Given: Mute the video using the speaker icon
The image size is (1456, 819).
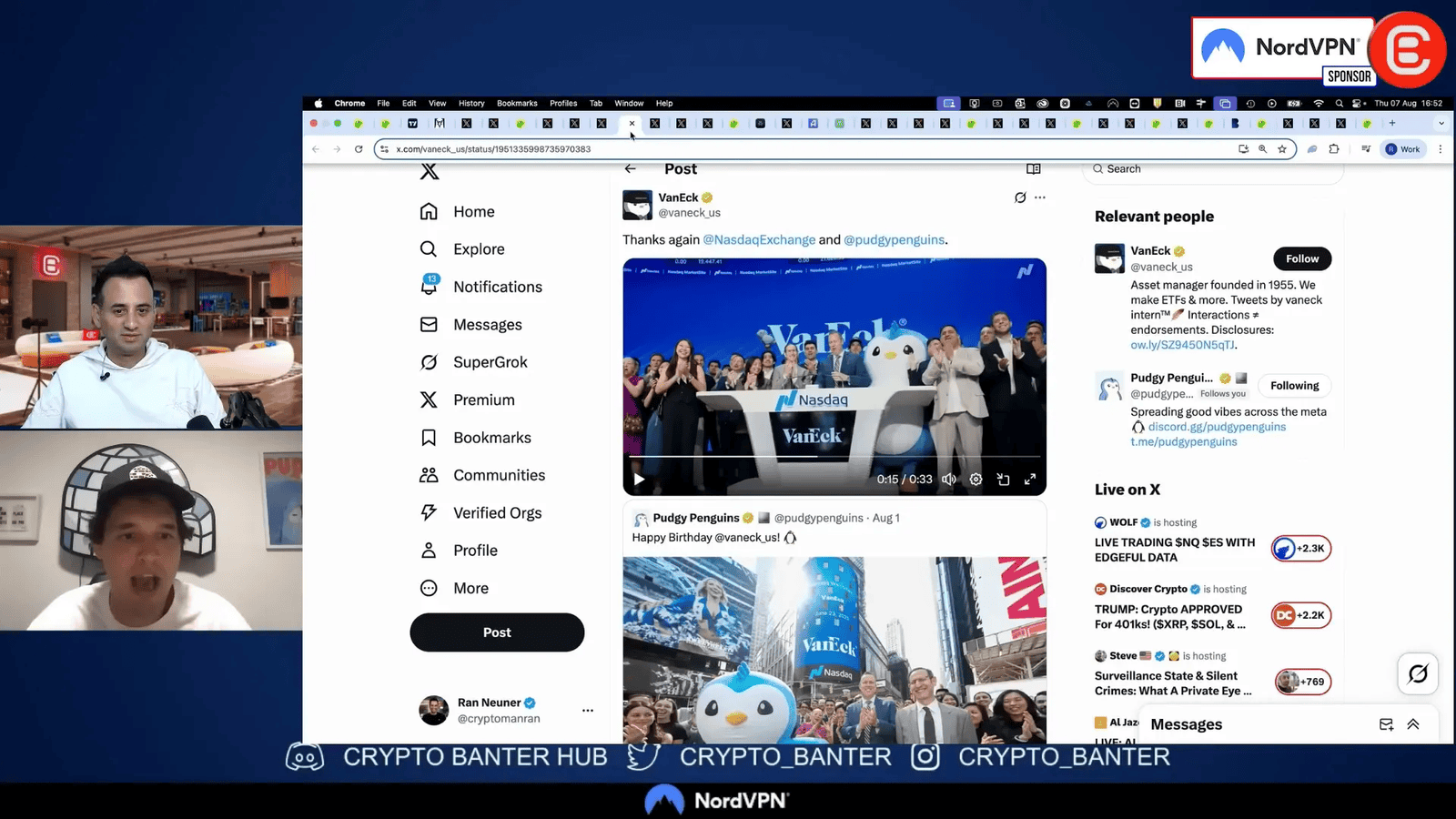Looking at the screenshot, I should [949, 480].
